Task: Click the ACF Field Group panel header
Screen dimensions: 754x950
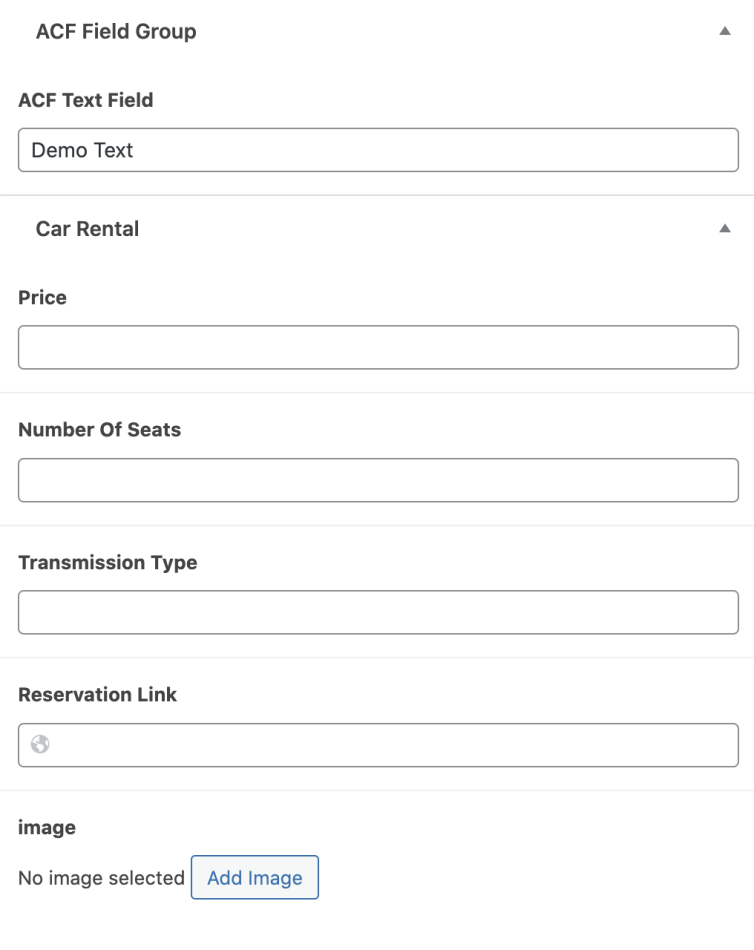Action: [116, 31]
